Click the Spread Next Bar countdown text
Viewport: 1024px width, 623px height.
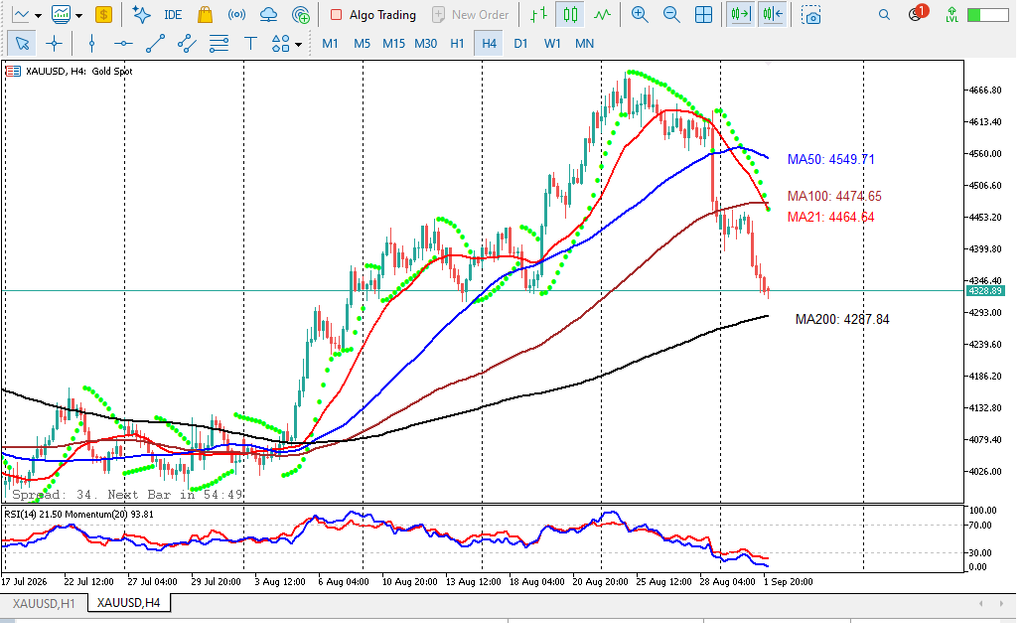click(x=127, y=495)
